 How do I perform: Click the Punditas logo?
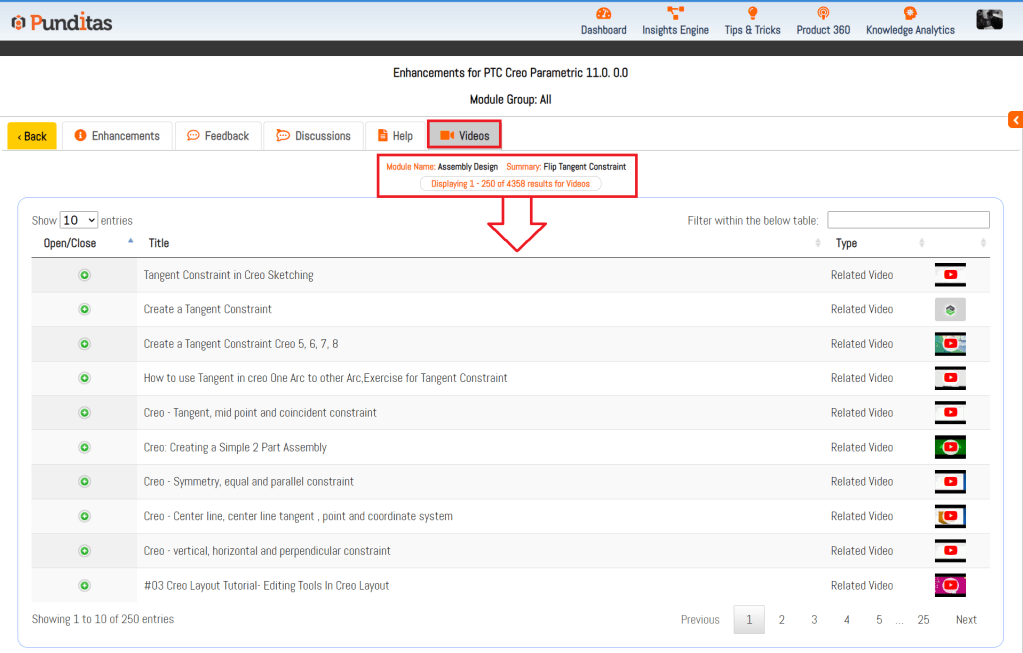pos(62,21)
